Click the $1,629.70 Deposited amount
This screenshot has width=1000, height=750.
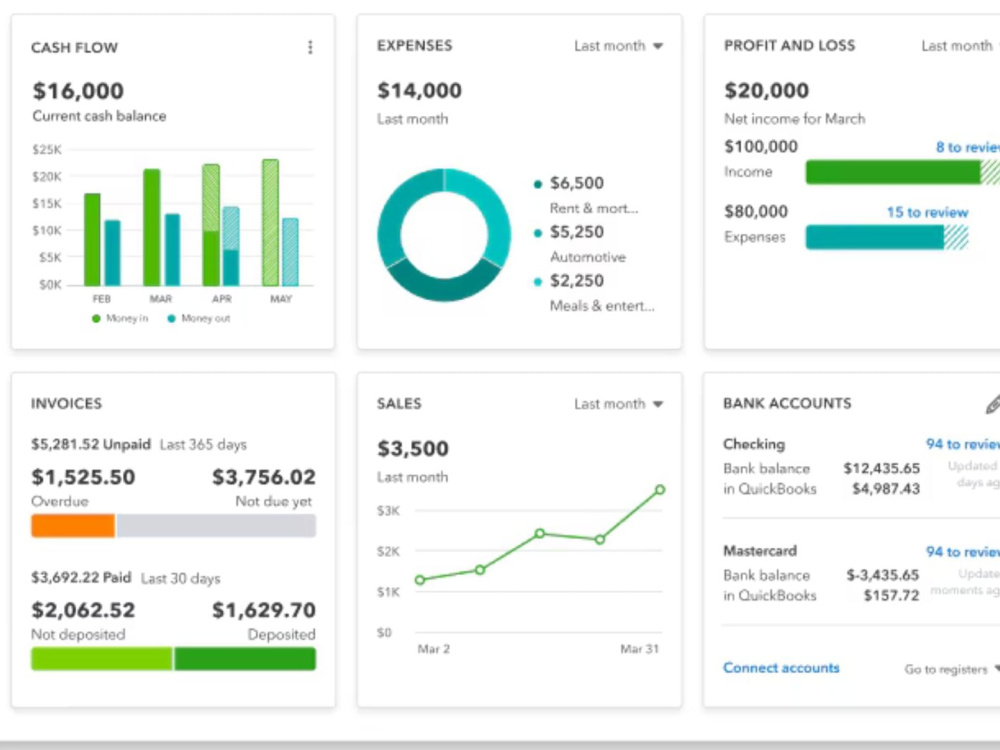[x=264, y=610]
